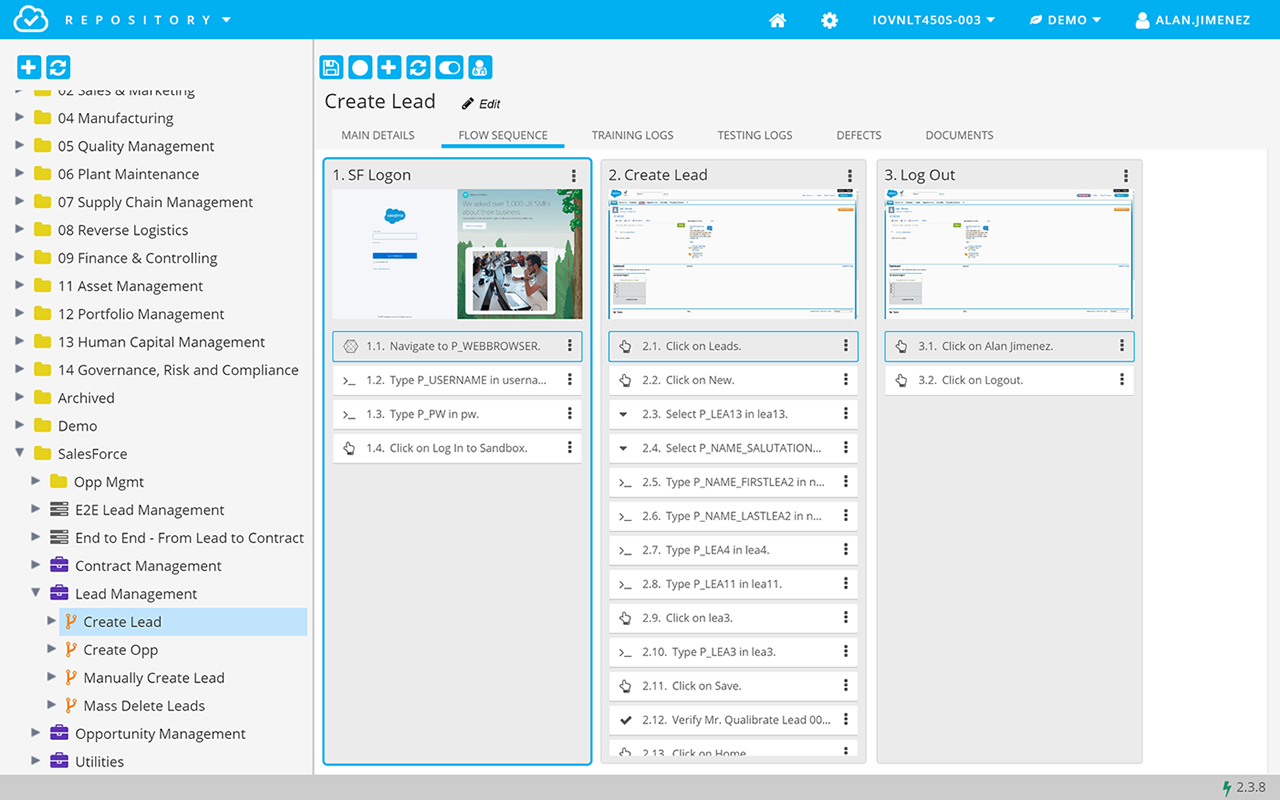Select 05 Quality Management in the tree
Screen dimensions: 1280x800
(136, 146)
